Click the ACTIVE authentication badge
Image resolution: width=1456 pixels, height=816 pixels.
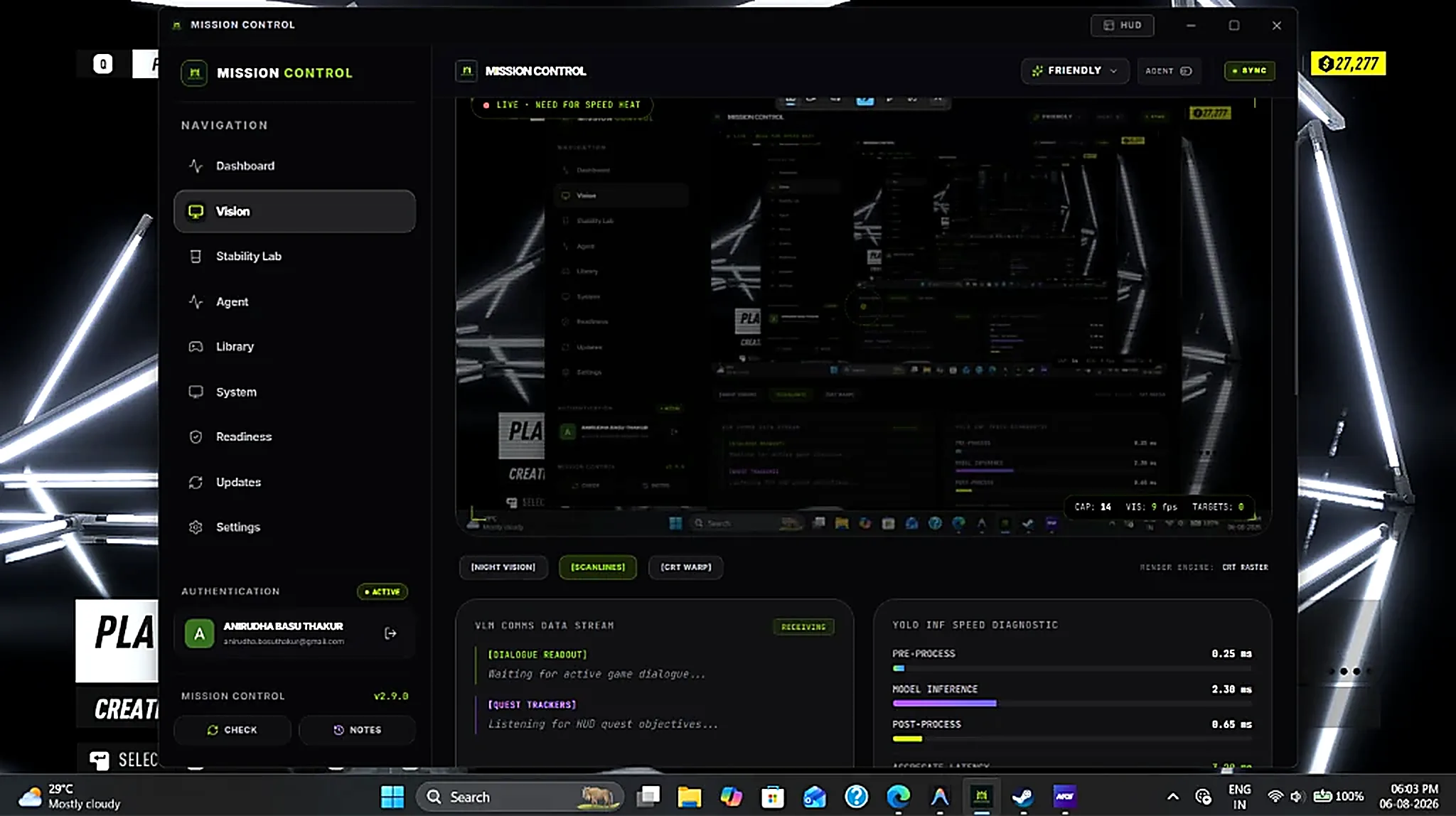pos(382,591)
